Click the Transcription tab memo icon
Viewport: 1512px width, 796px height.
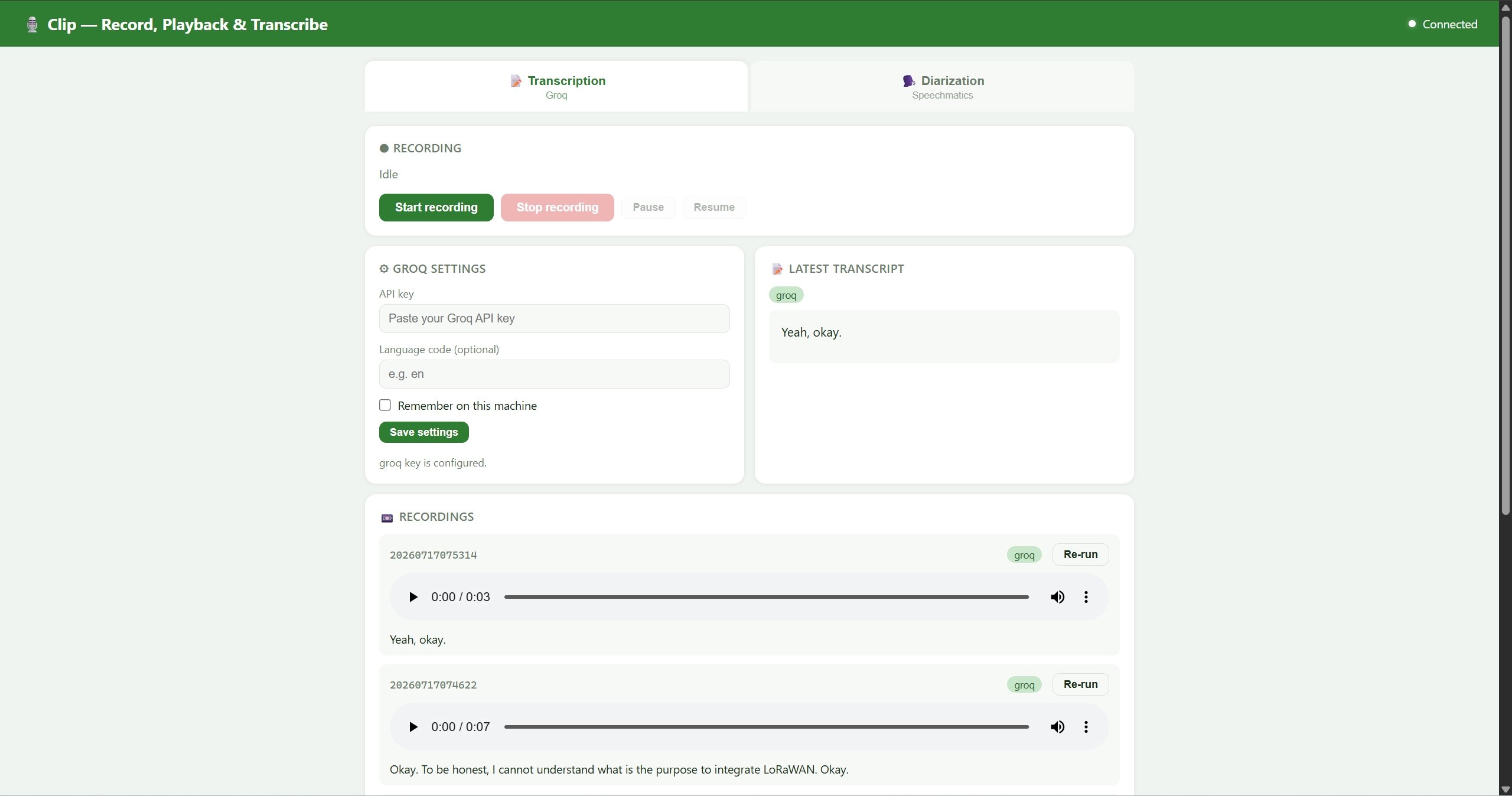click(x=516, y=81)
